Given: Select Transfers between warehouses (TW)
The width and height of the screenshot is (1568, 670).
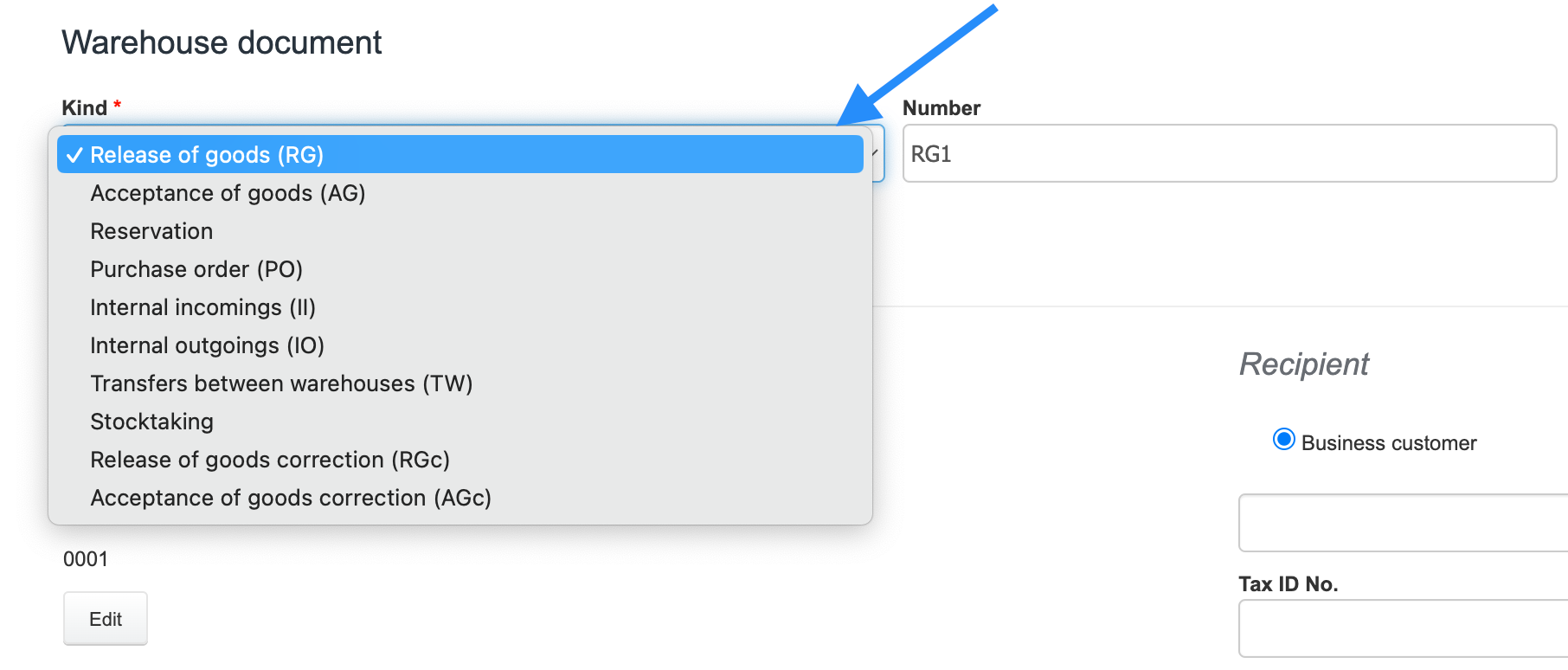Looking at the screenshot, I should tap(281, 383).
